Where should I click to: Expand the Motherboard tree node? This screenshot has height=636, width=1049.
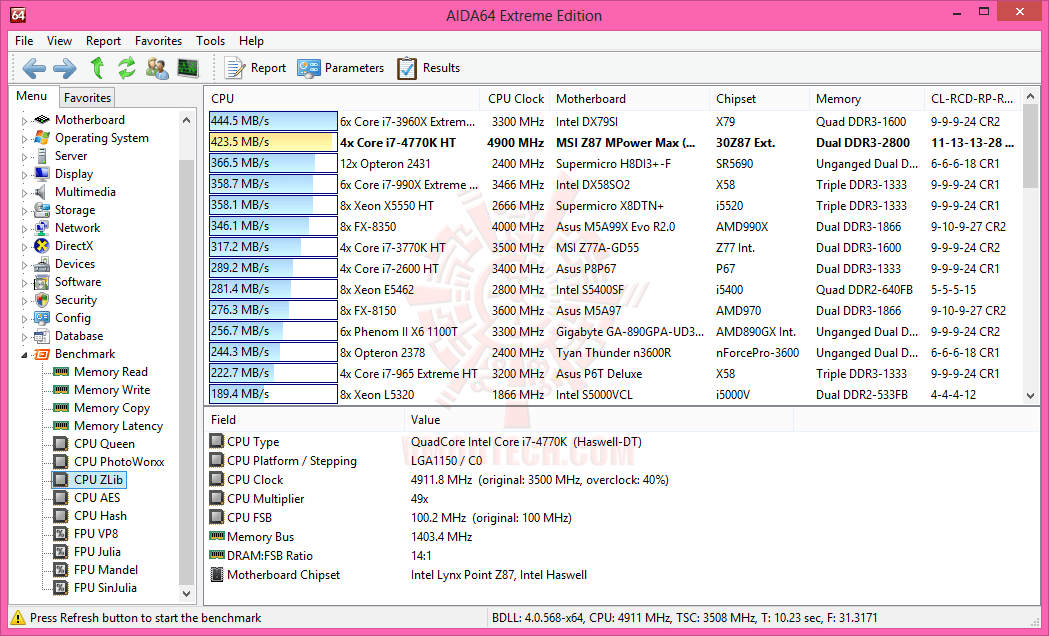pos(24,121)
